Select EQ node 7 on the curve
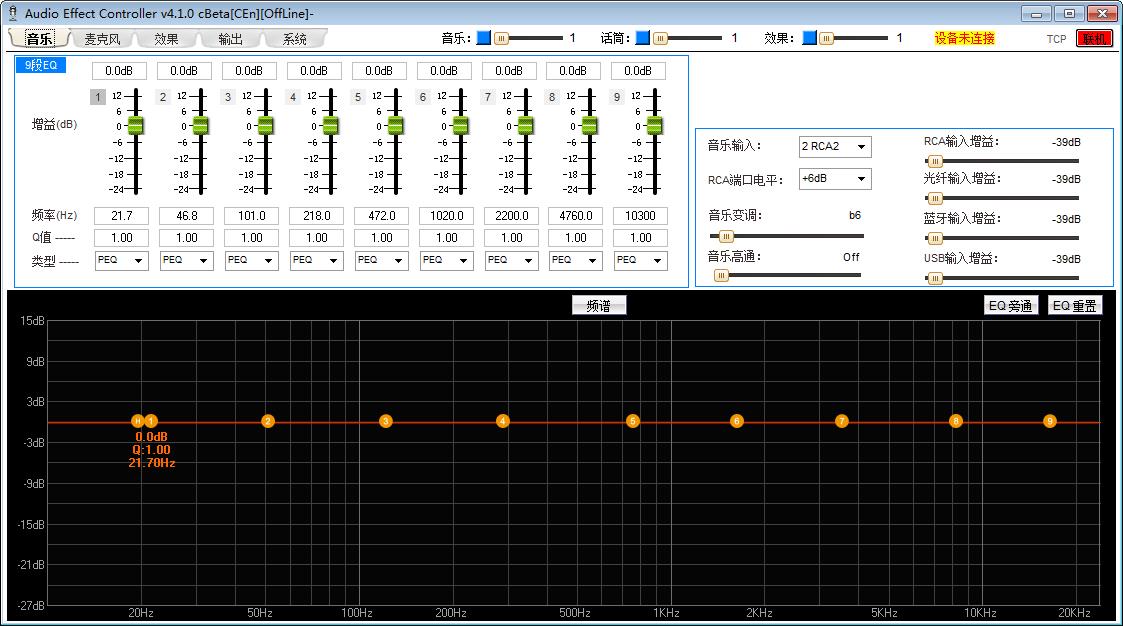This screenshot has height=626, width=1123. tap(841, 421)
